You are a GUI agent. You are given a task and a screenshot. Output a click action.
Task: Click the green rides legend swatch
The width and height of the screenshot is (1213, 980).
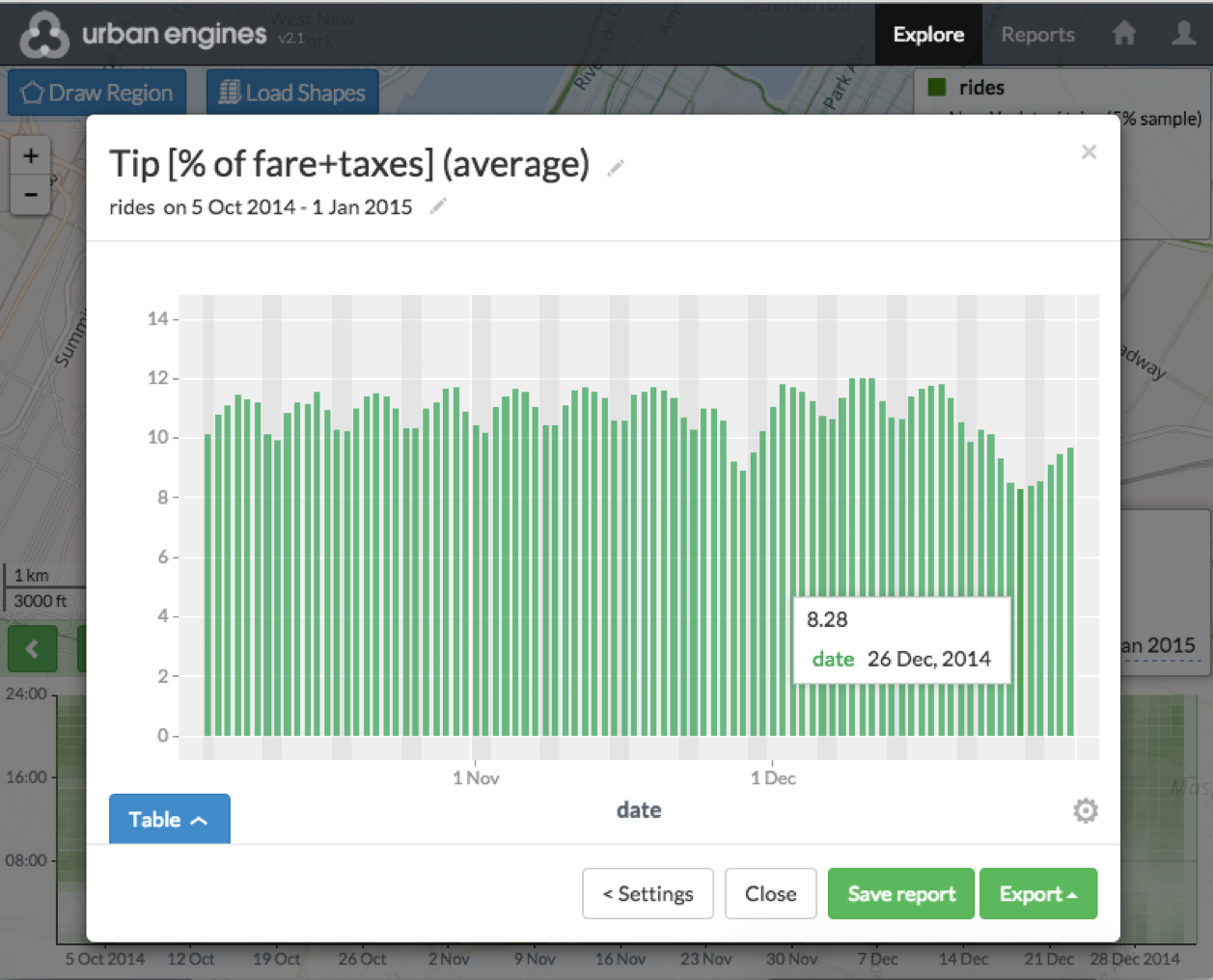coord(936,88)
